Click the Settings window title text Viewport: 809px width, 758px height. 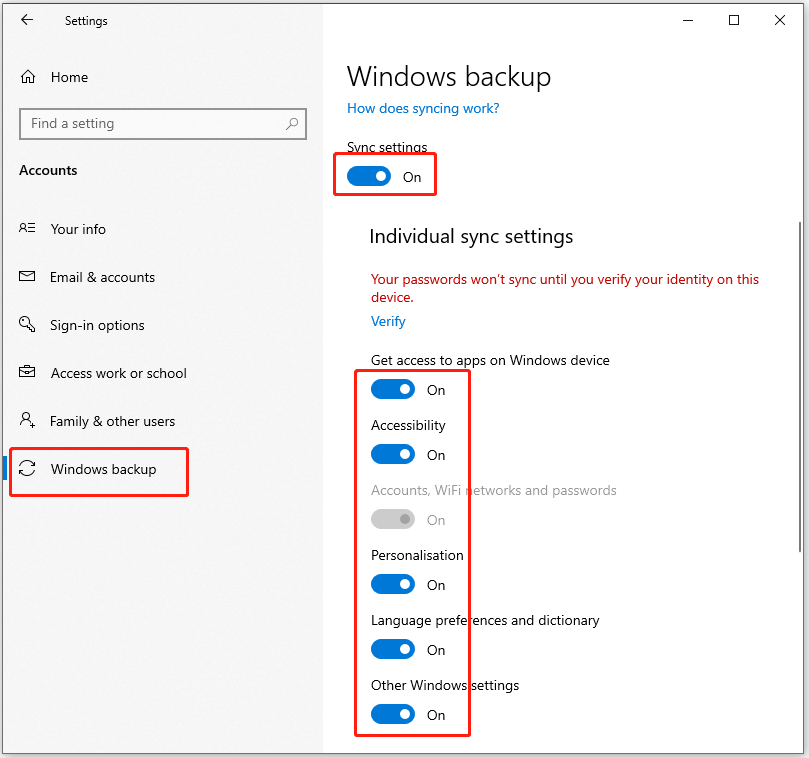pos(86,21)
